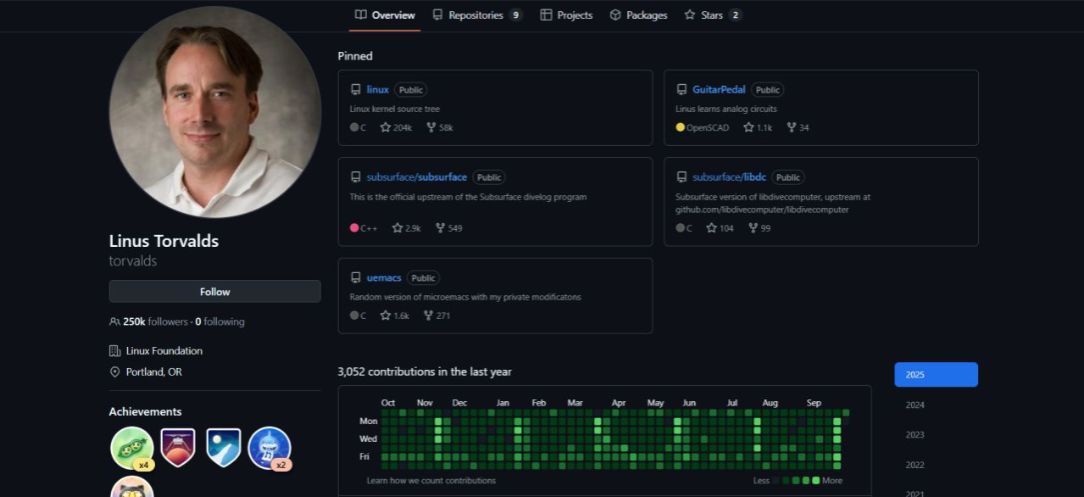Click the GuitarPedal 34 forks icon
The width and height of the screenshot is (1084, 497).
tap(792, 128)
